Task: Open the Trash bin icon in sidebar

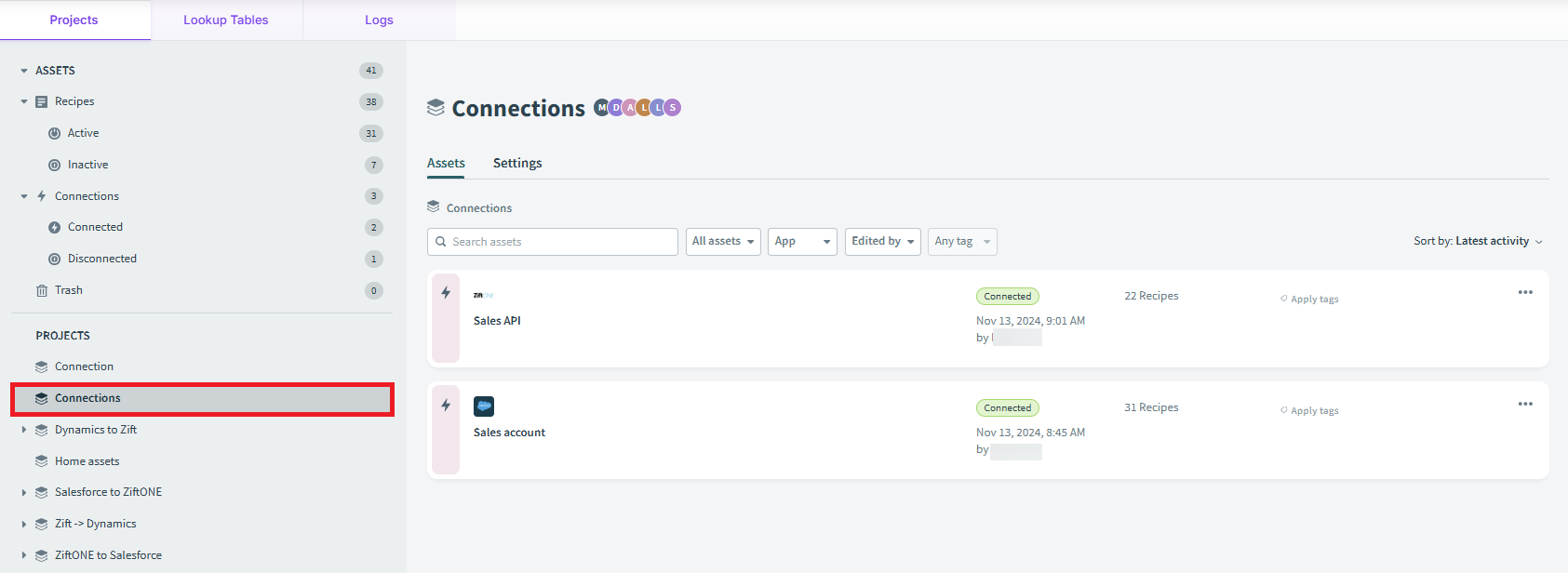Action: 42,290
